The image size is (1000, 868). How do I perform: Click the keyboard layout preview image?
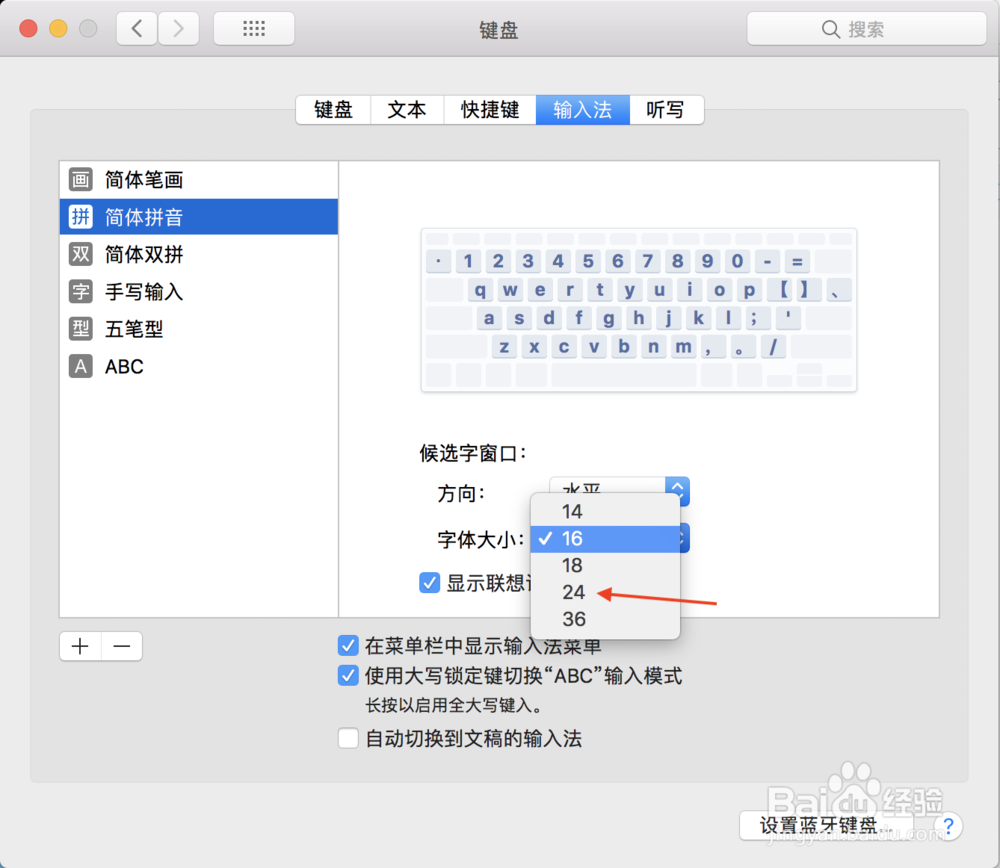(638, 310)
